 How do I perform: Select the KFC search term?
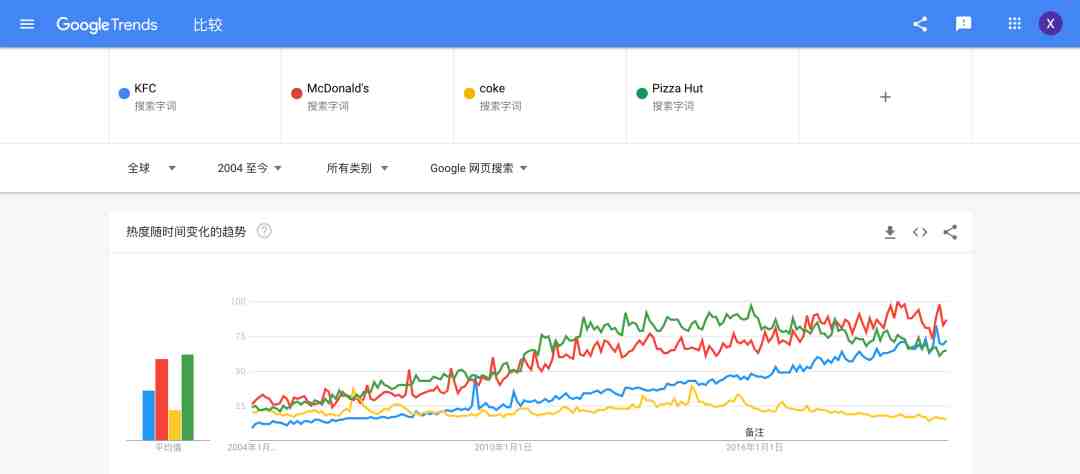click(195, 96)
